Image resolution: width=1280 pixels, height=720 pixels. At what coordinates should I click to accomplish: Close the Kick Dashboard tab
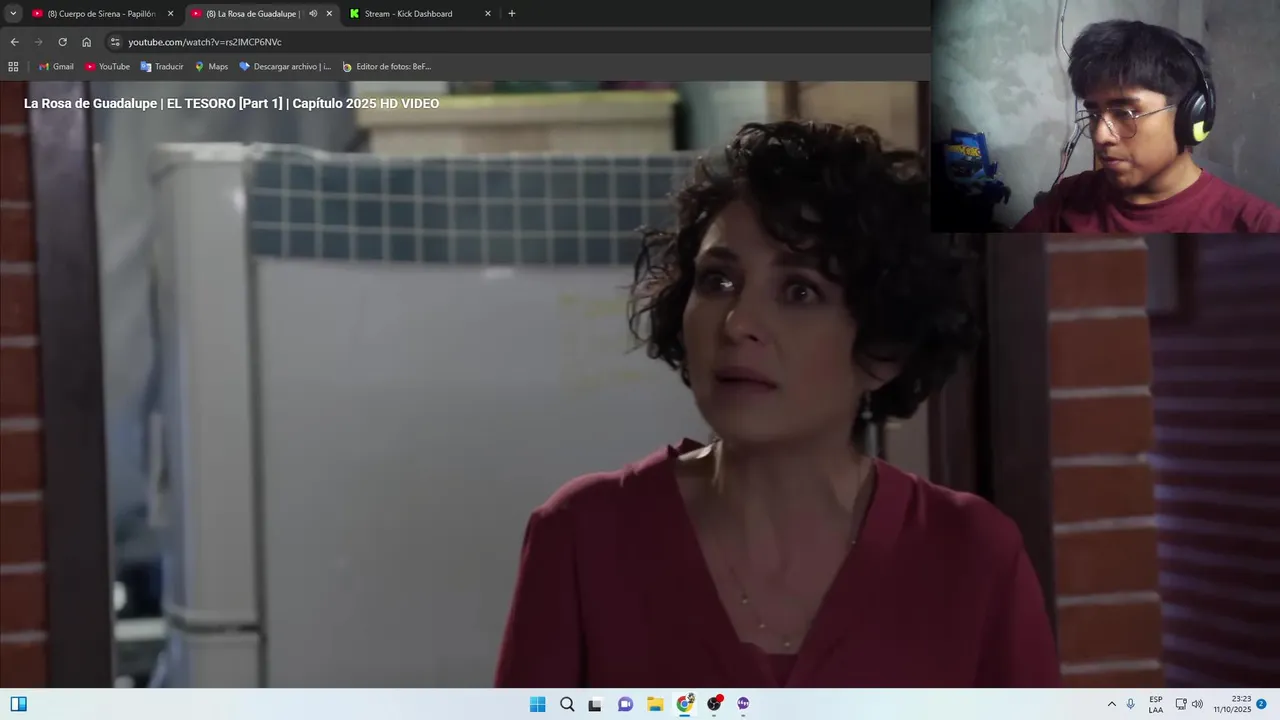[x=488, y=14]
